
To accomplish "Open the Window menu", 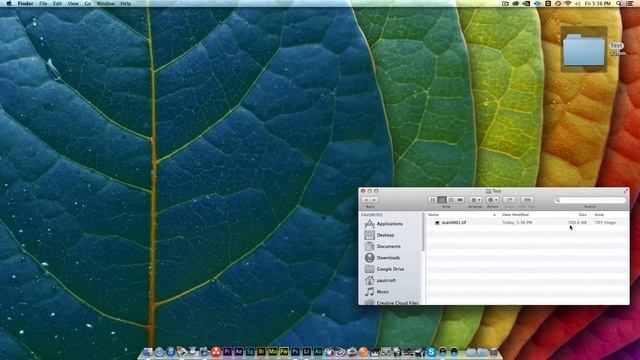I will tap(105, 4).
